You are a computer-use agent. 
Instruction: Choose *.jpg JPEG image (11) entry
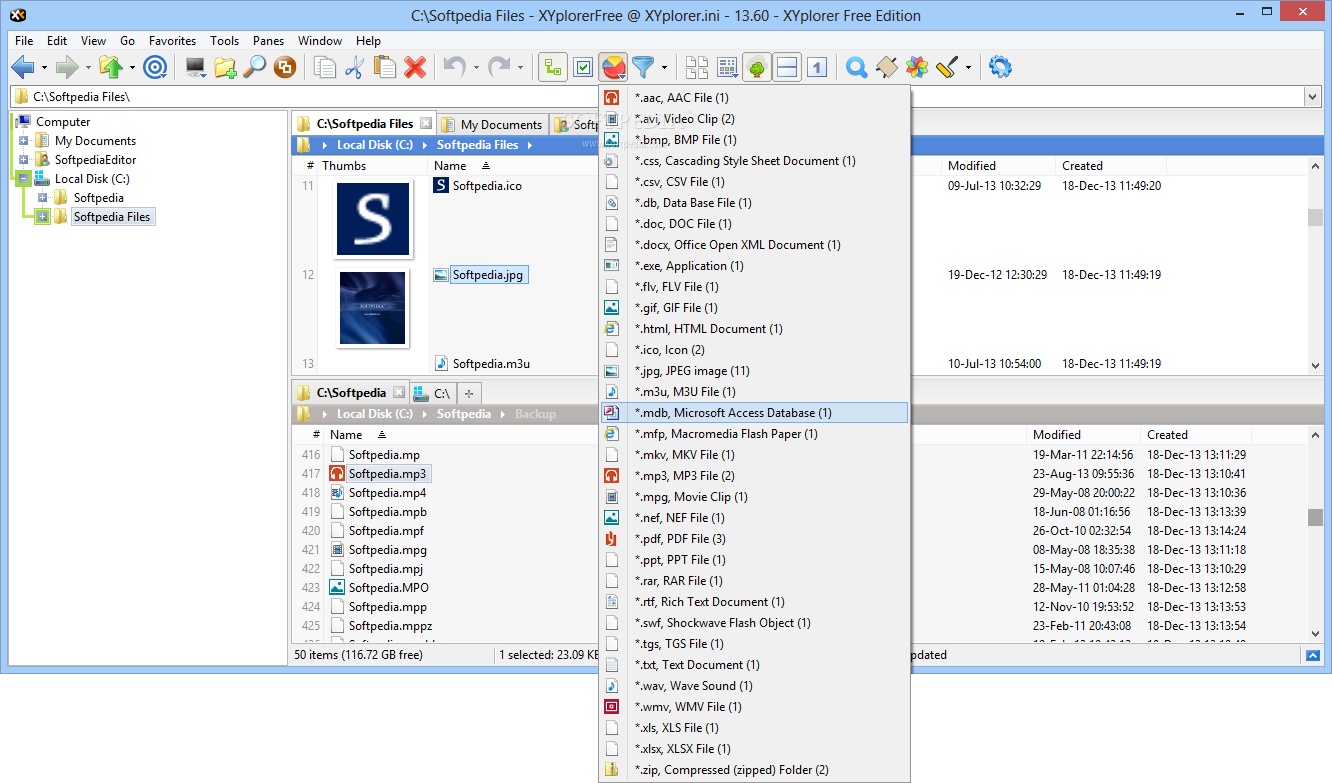(755, 371)
